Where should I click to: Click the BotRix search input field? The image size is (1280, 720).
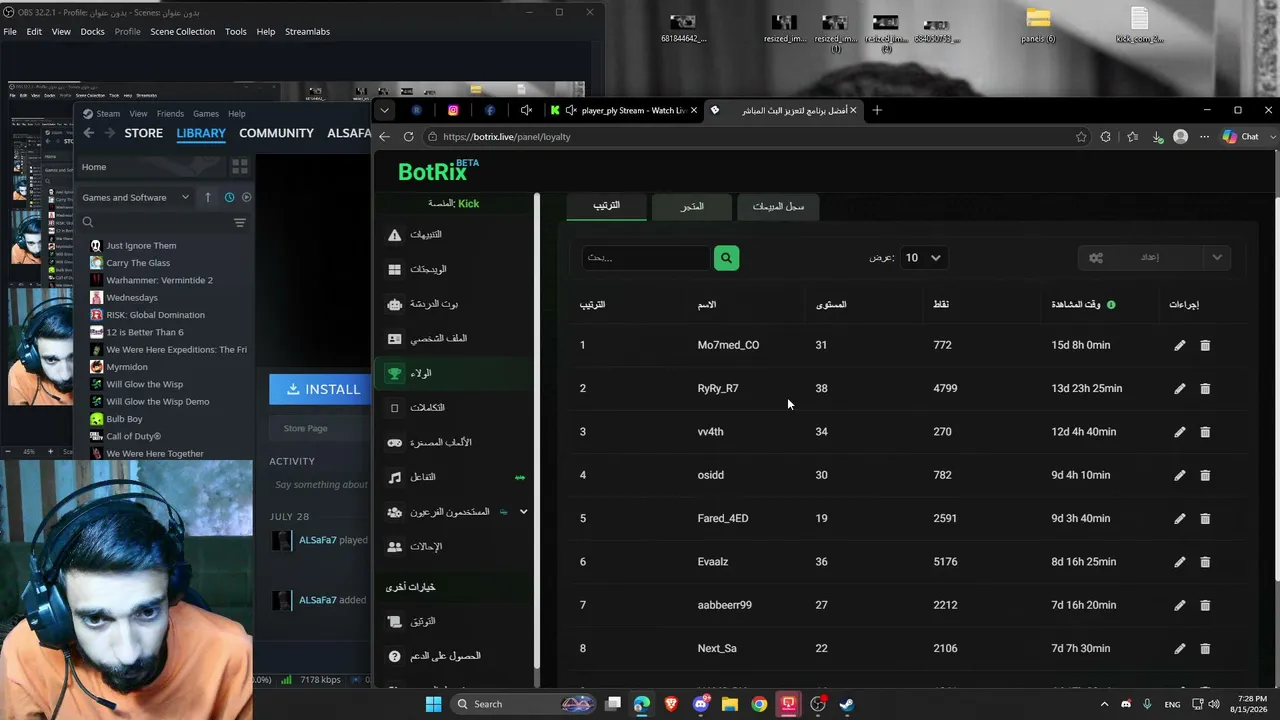tap(645, 258)
